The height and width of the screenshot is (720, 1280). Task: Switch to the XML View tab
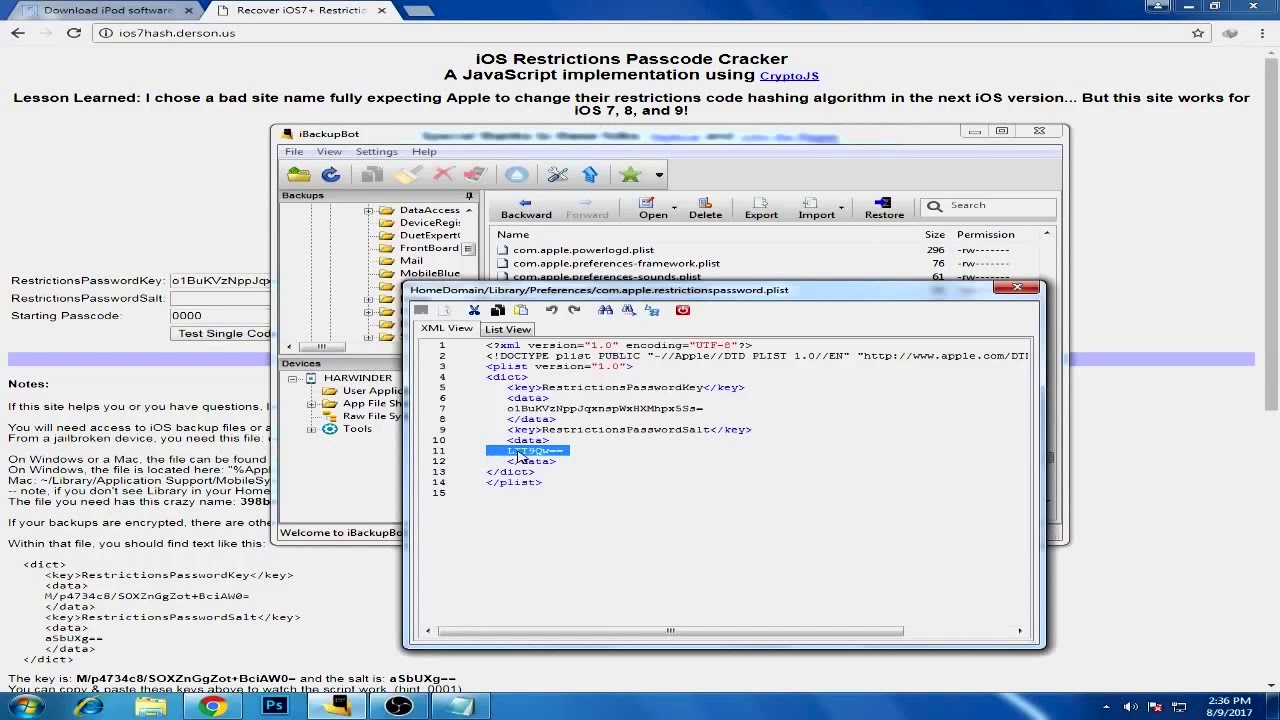tap(447, 329)
